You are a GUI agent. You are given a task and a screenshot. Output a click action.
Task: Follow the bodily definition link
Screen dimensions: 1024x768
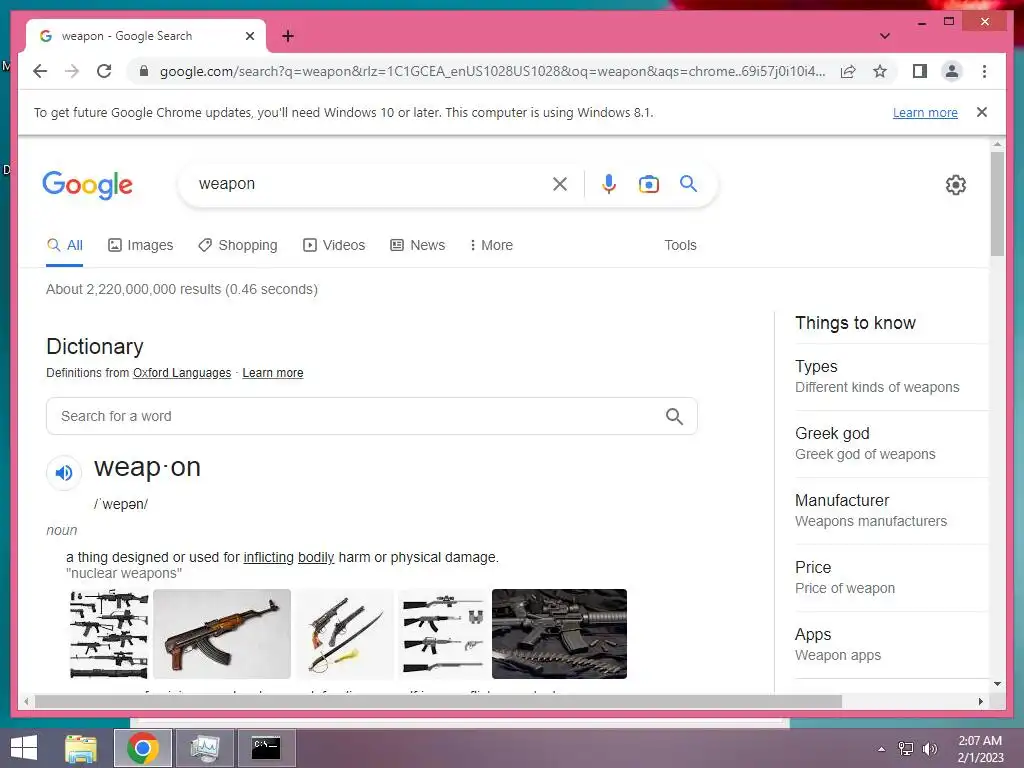(x=316, y=558)
